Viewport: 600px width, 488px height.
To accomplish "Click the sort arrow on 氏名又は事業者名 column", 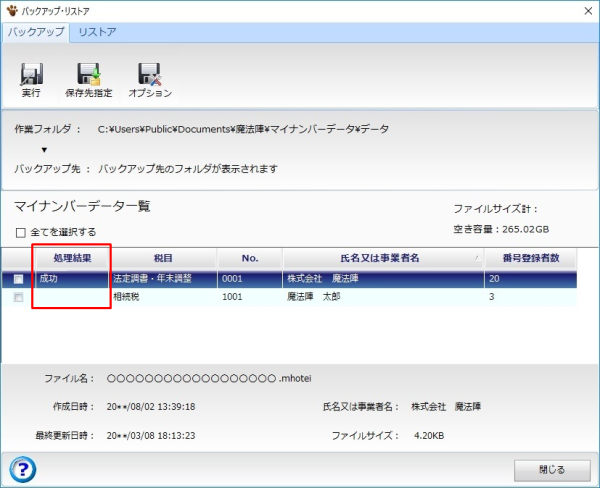I will point(477,259).
